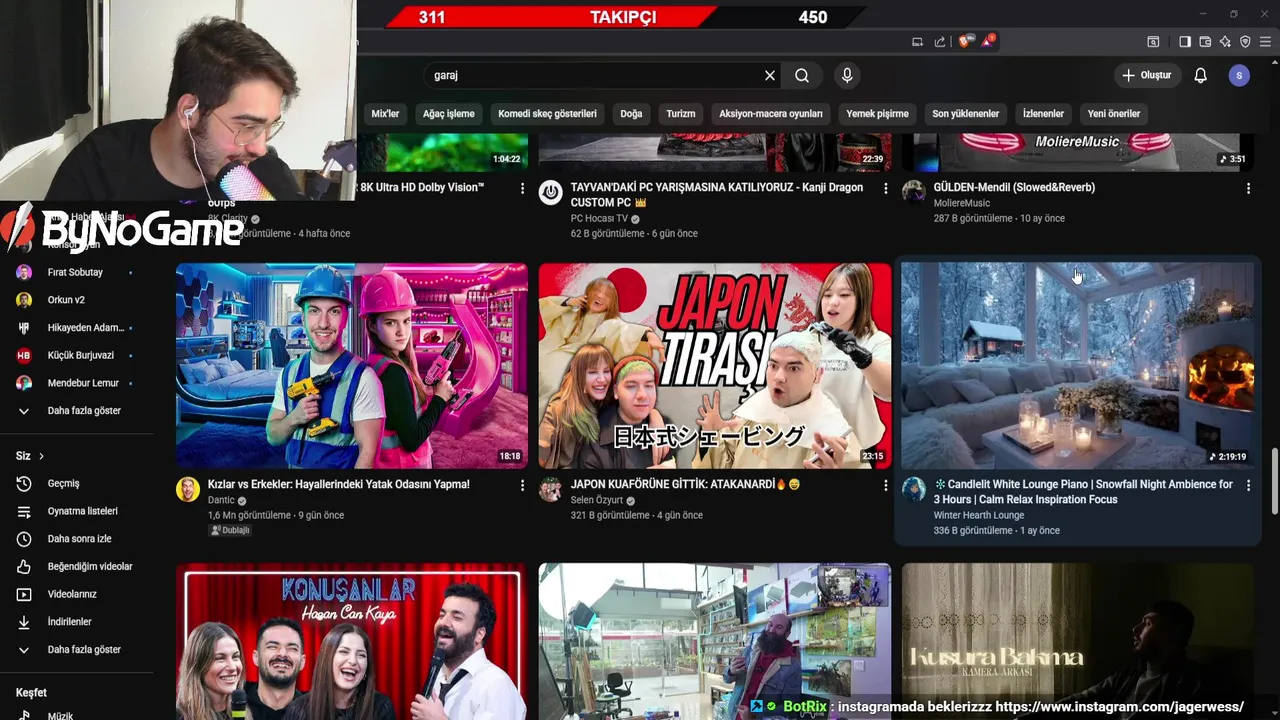Select the Yemek pişirme chip
1280x720 pixels.
click(x=877, y=114)
